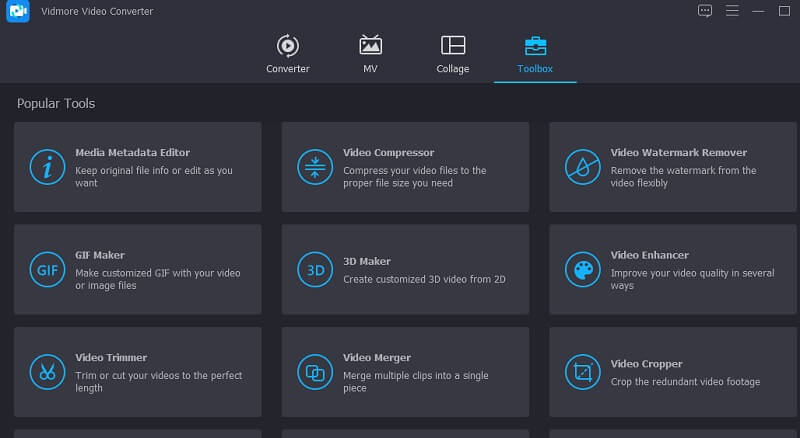This screenshot has height=438, width=800.
Task: Open the hamburger menu in title bar
Action: pyautogui.click(x=731, y=10)
